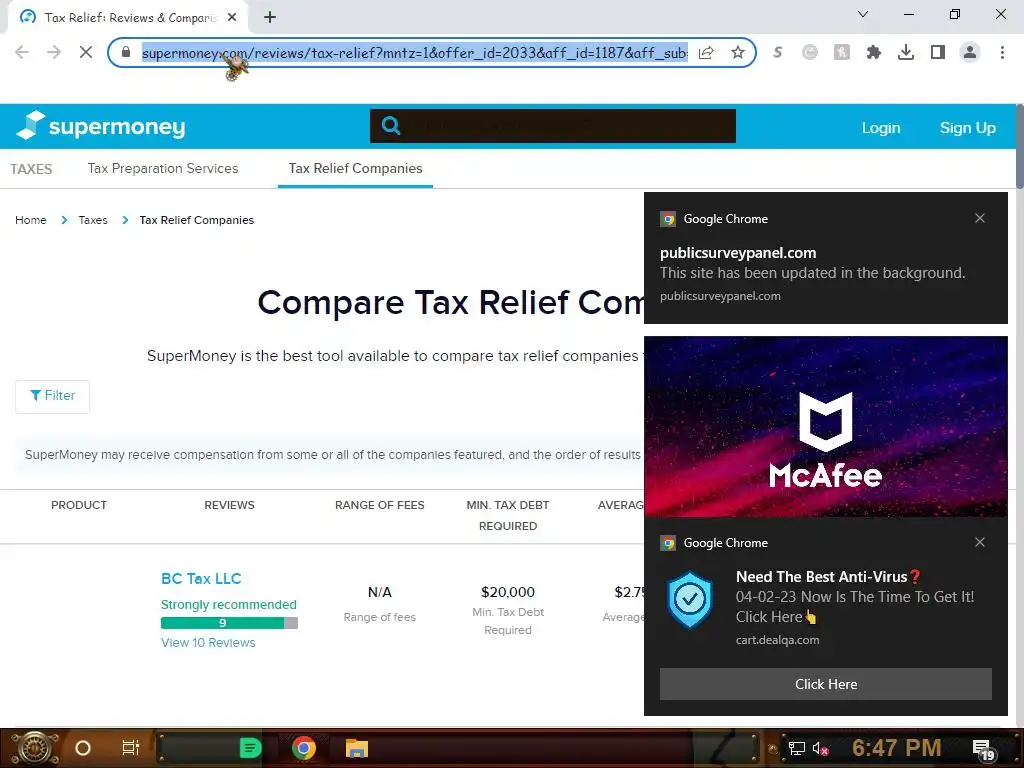Viewport: 1024px width, 768px height.
Task: Click the SuperMoney logo
Action: pyautogui.click(x=101, y=125)
